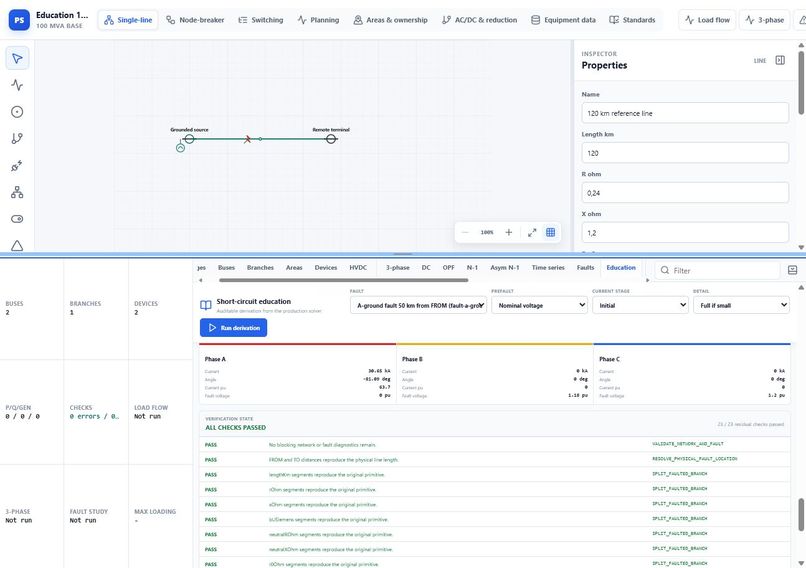806x568 pixels.
Task: Open the Prefault Nominal voltage dropdown
Action: (539, 305)
